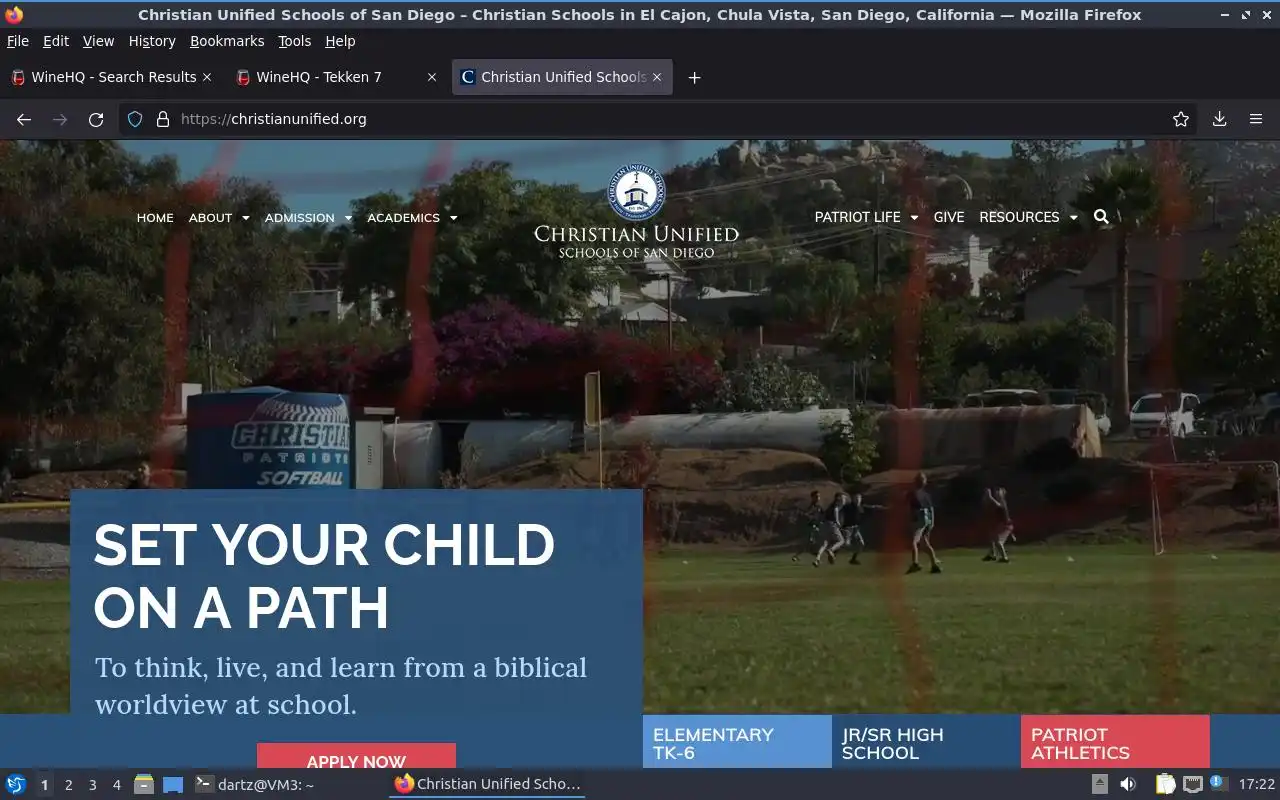Screen dimensions: 1280x800
Task: Switch to workspace 3
Action: click(92, 785)
